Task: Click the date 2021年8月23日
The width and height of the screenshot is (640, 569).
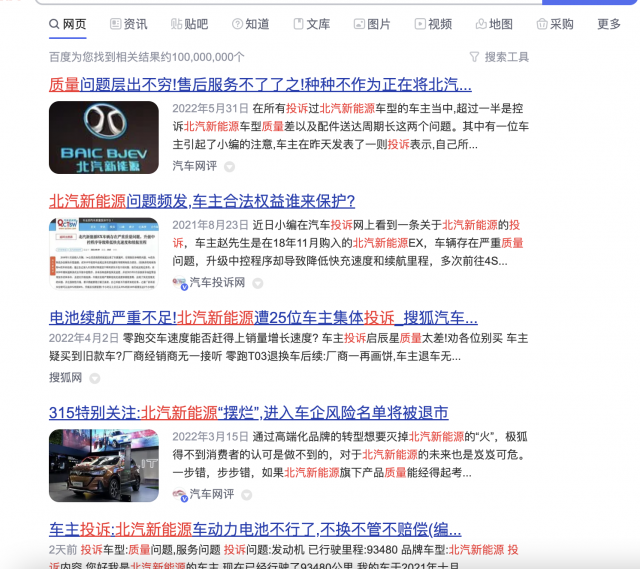Action: click(210, 225)
